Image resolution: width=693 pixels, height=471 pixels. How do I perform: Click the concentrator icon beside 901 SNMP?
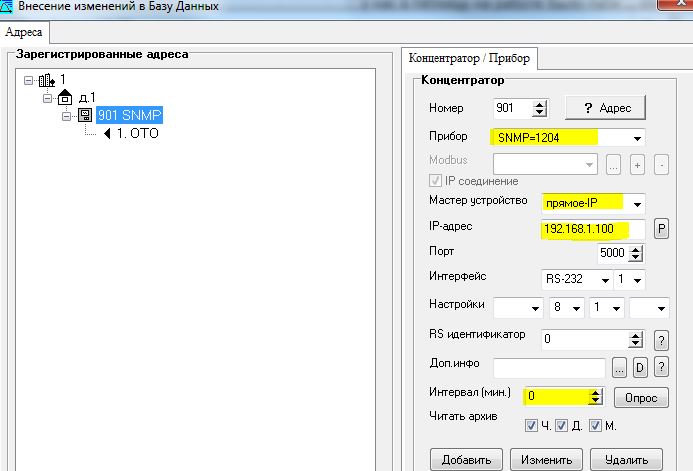(x=85, y=116)
